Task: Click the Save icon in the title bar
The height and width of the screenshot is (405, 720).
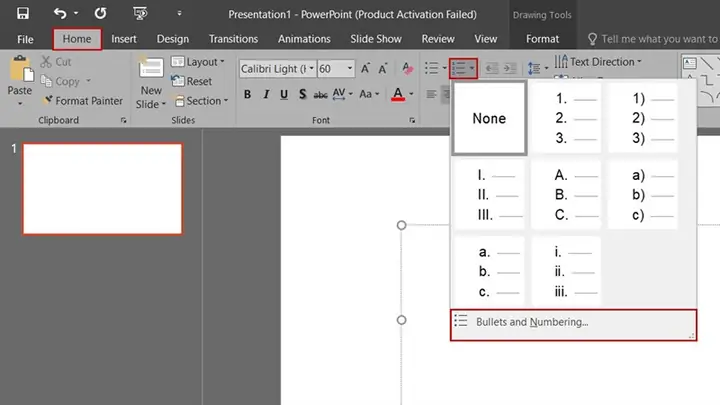Action: [22, 14]
